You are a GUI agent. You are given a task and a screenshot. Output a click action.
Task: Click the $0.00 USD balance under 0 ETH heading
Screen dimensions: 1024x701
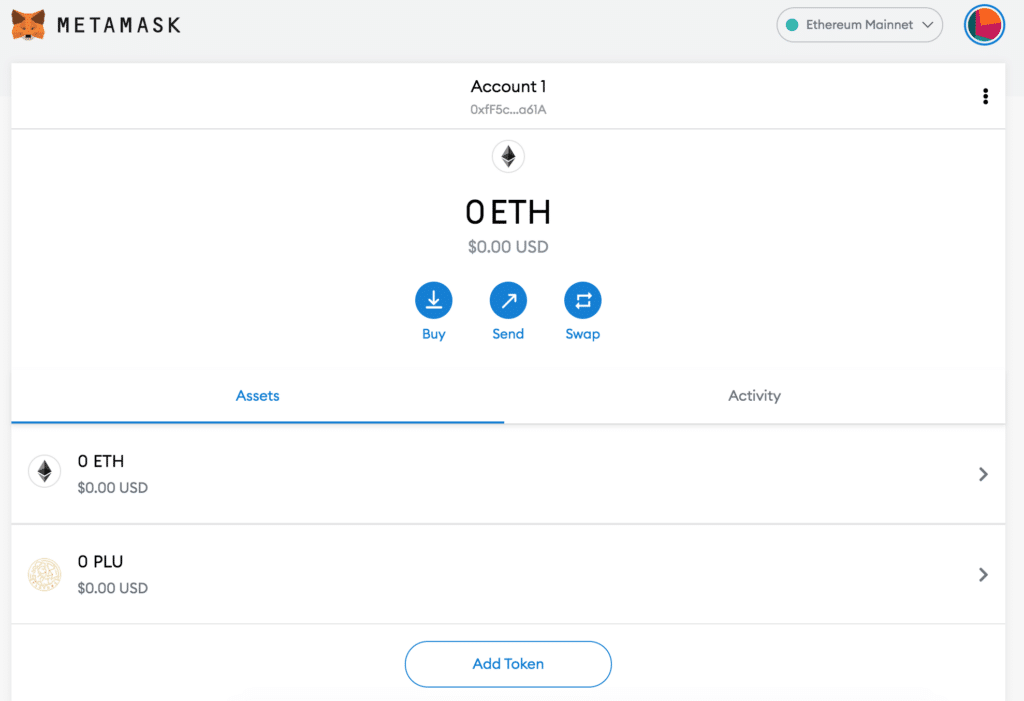508,247
